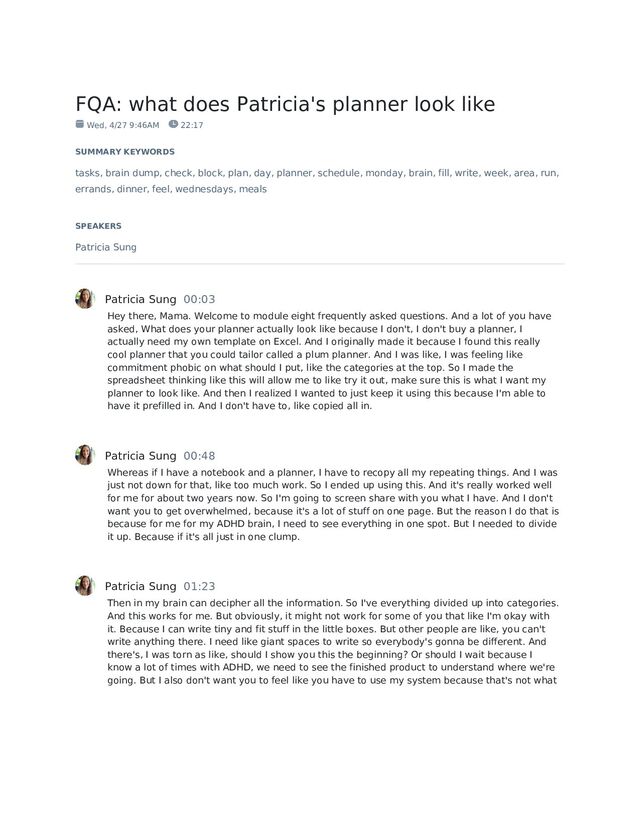Click the 22:17 duration text

click(x=192, y=126)
